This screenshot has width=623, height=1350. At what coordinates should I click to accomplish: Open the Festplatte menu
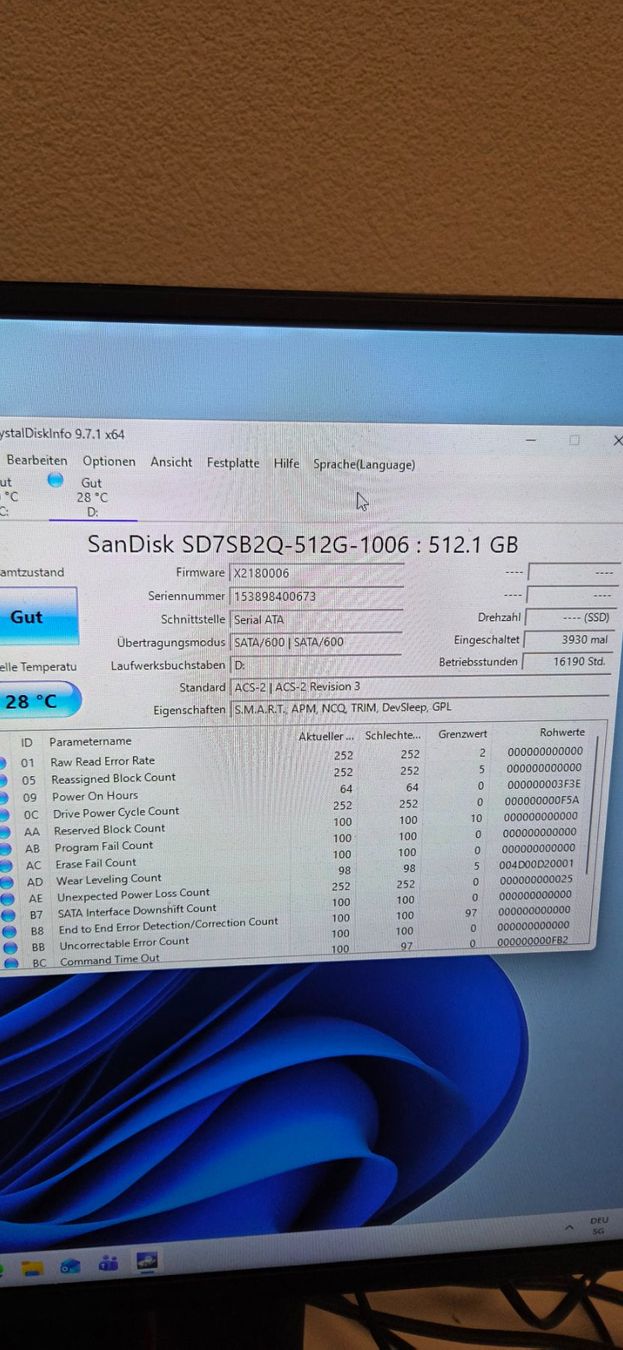233,463
